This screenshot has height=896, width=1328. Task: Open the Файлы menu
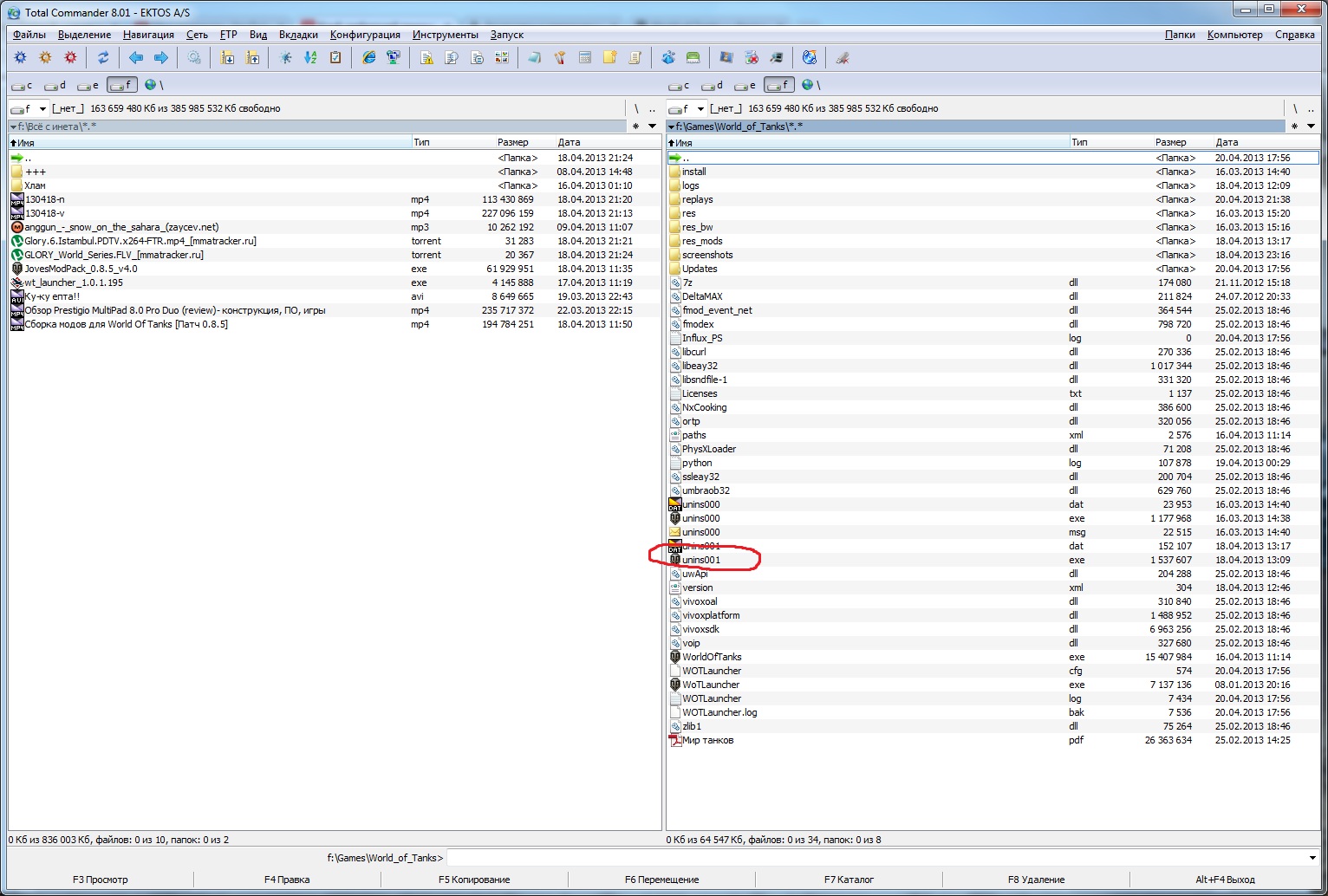(29, 35)
